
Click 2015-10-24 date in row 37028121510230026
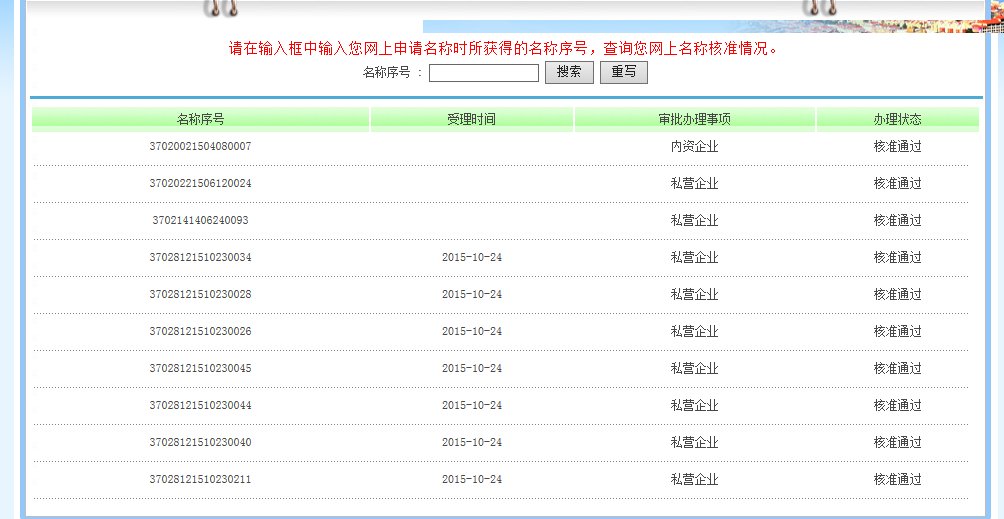pos(472,331)
